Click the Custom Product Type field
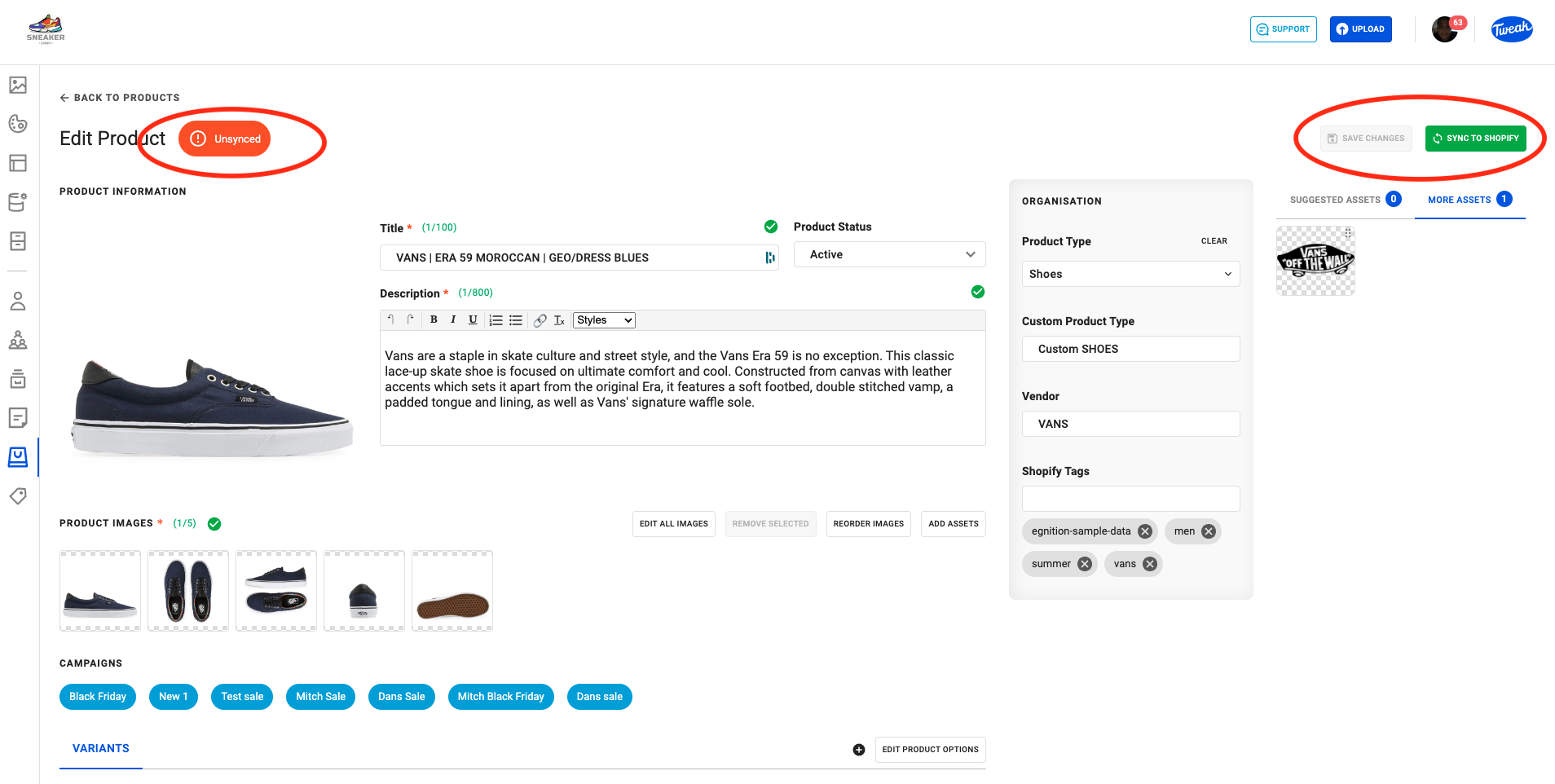Viewport: 1555px width, 784px height. coord(1131,349)
